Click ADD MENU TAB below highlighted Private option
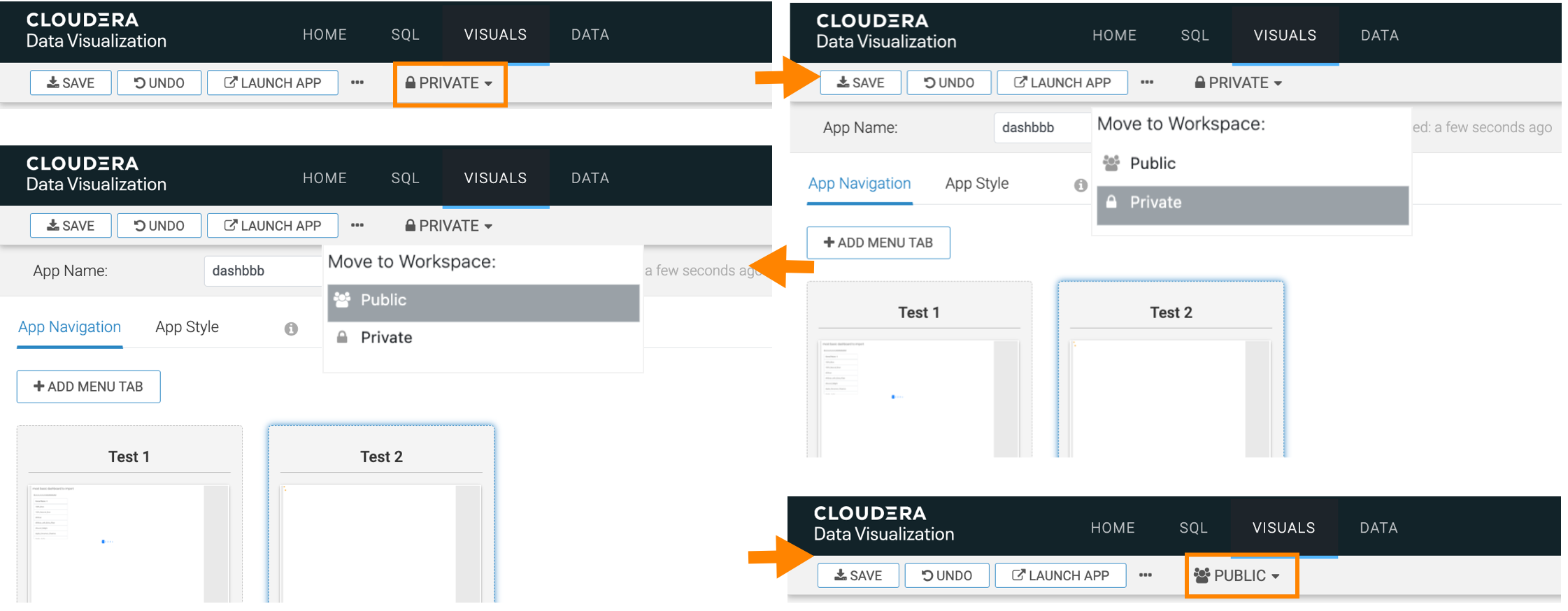 [x=878, y=243]
